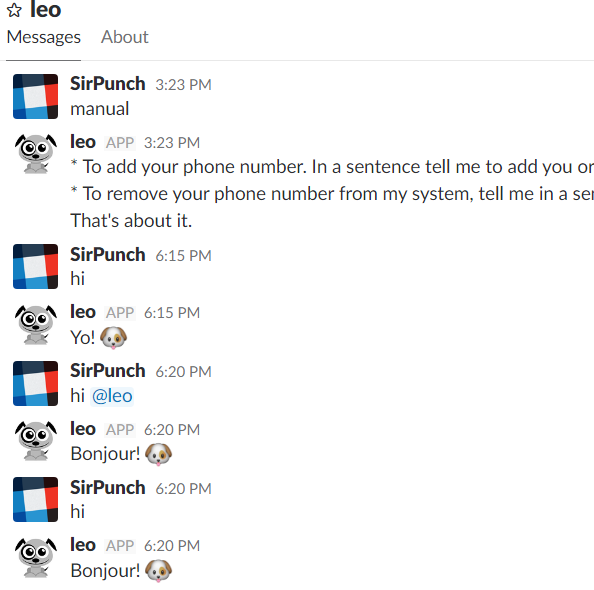
Task: Click the last "Bonjour!" dog emoji
Action: pos(158,571)
